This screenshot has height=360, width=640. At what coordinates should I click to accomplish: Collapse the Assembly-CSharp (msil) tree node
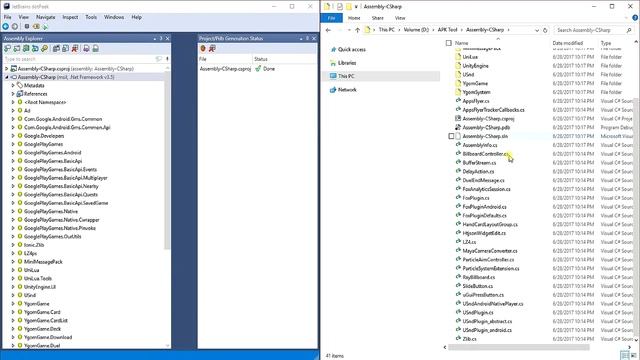click(7, 77)
